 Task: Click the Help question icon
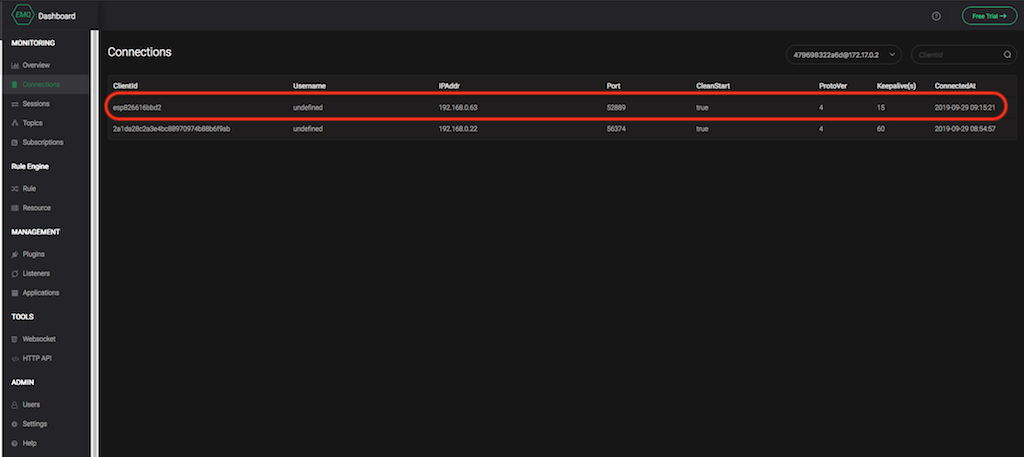click(x=15, y=443)
